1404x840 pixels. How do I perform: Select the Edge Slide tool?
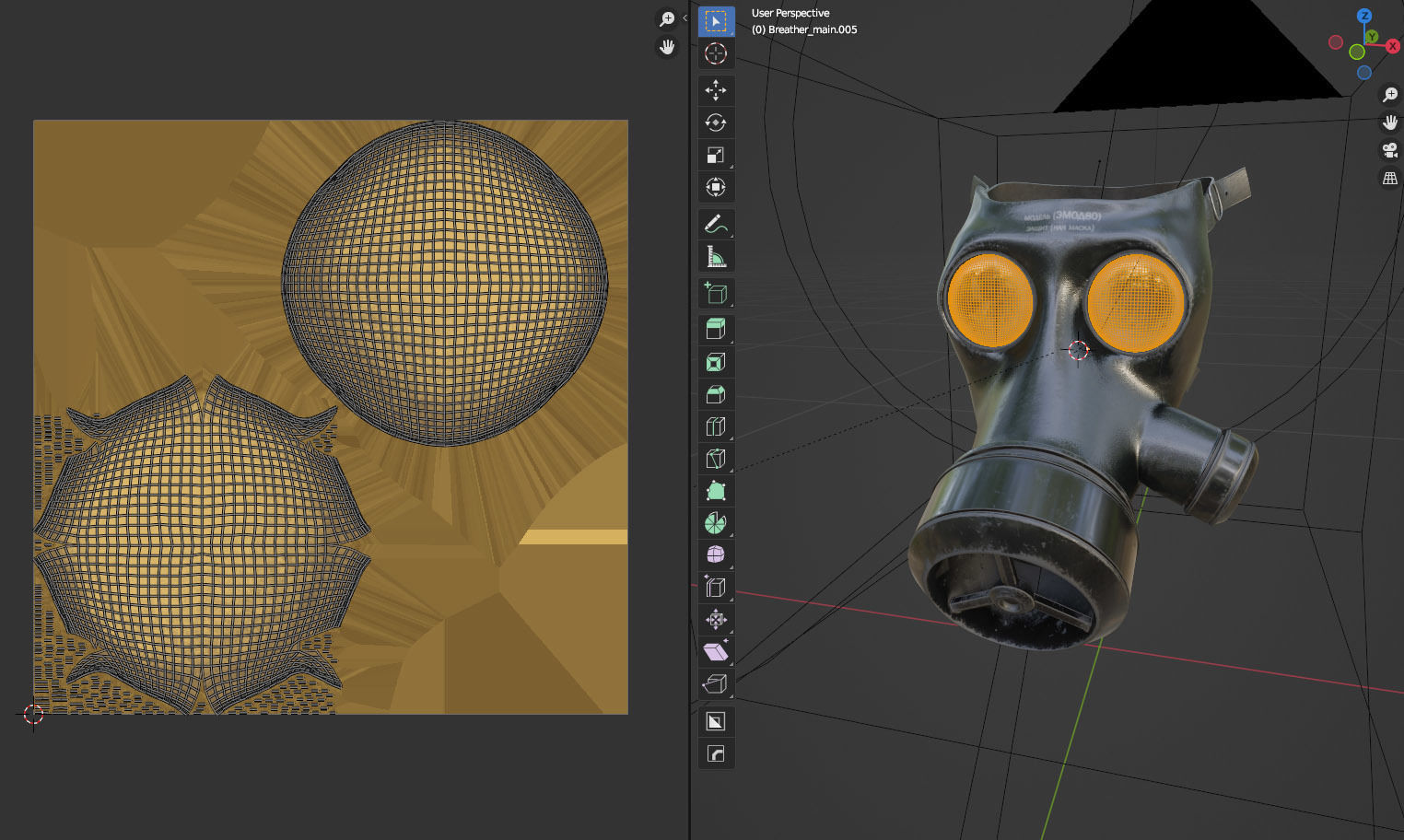pos(716,587)
